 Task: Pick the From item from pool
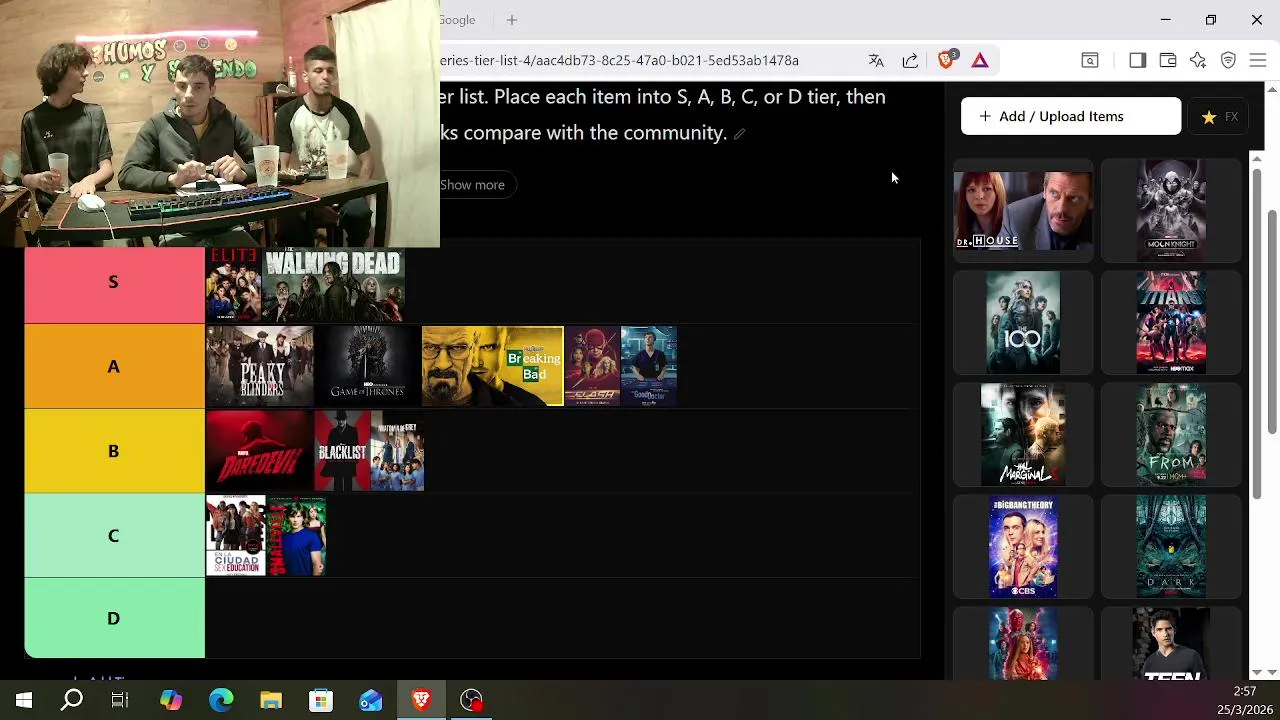coord(1171,434)
